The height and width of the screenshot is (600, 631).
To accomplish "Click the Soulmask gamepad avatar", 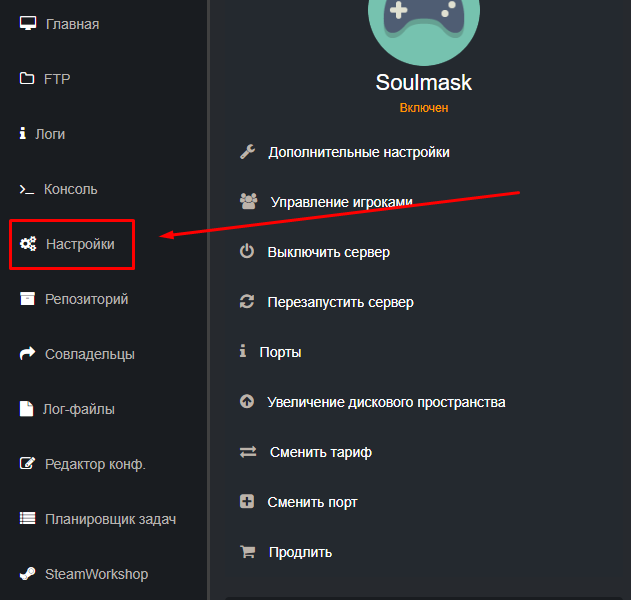I will [x=423, y=25].
